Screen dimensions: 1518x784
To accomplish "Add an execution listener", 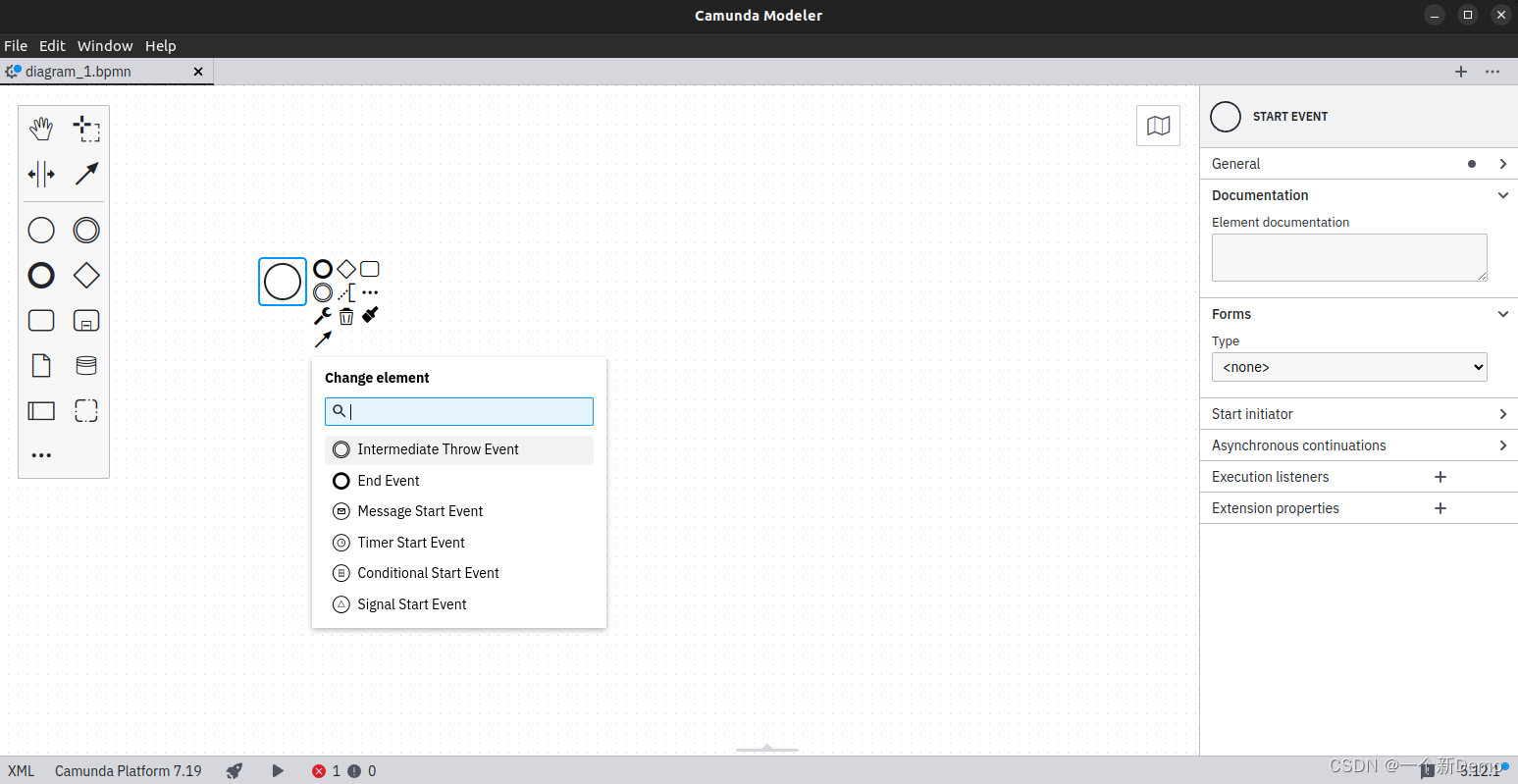I will click(x=1440, y=477).
